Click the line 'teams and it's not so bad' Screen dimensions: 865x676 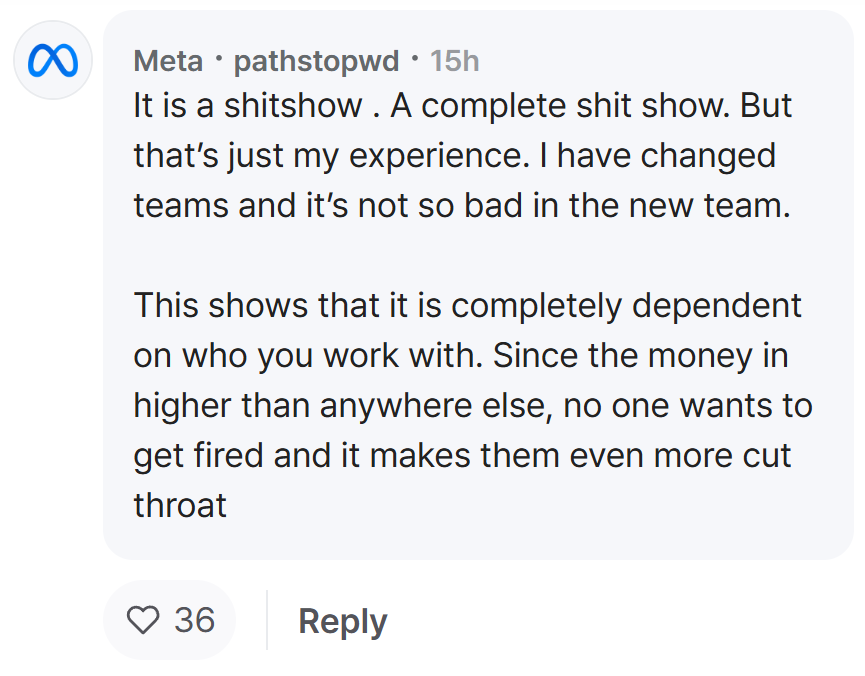(x=462, y=206)
